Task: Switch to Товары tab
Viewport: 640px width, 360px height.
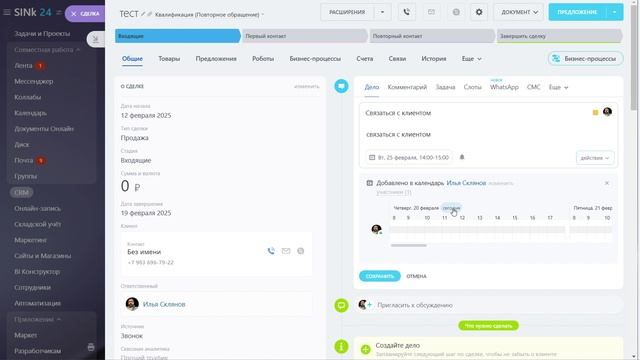Action: (x=169, y=59)
